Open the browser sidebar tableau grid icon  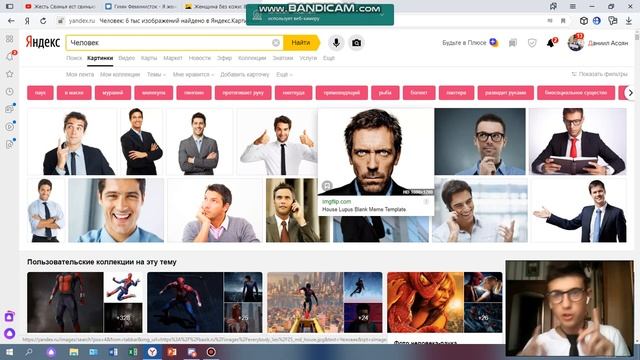[9, 39]
